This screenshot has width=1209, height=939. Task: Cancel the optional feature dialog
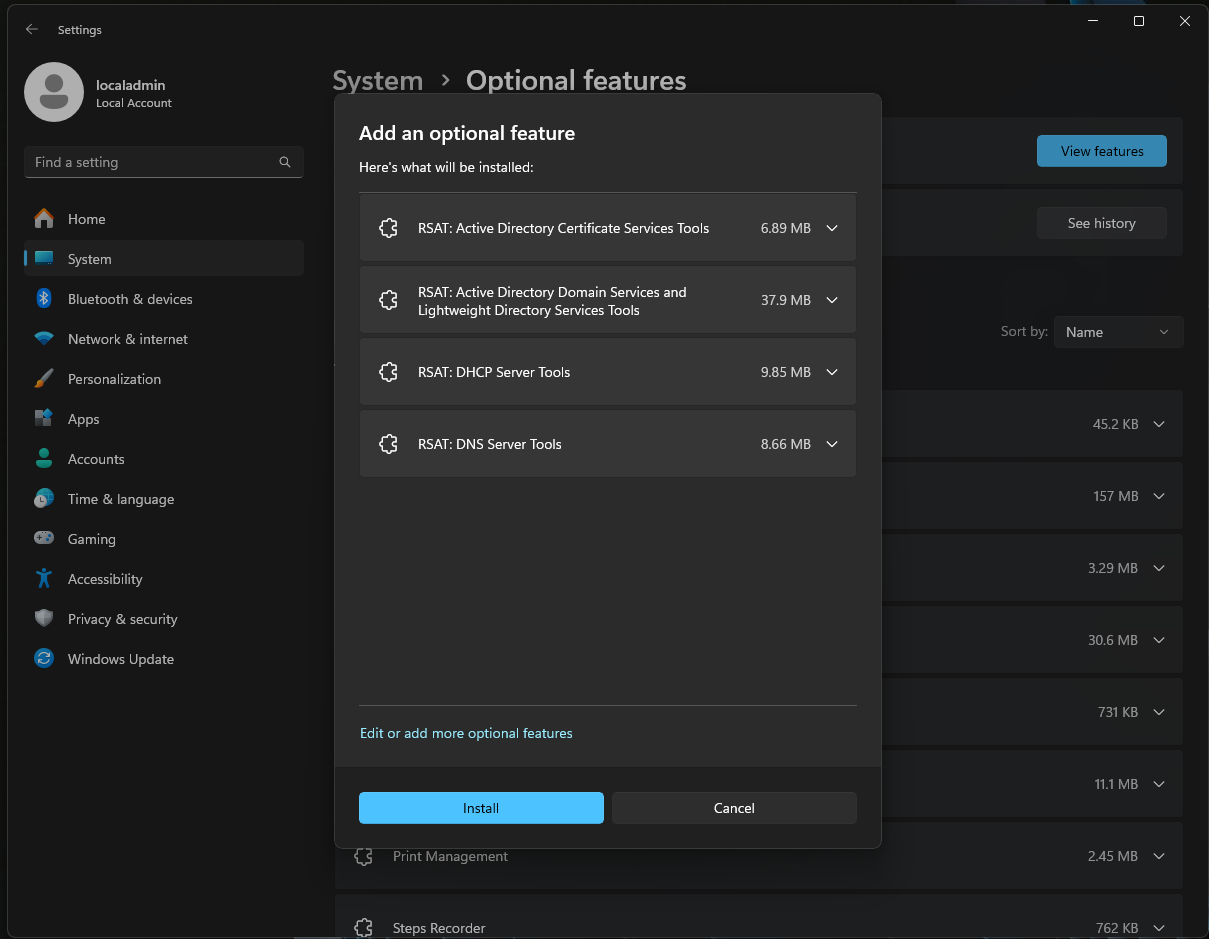(x=734, y=808)
